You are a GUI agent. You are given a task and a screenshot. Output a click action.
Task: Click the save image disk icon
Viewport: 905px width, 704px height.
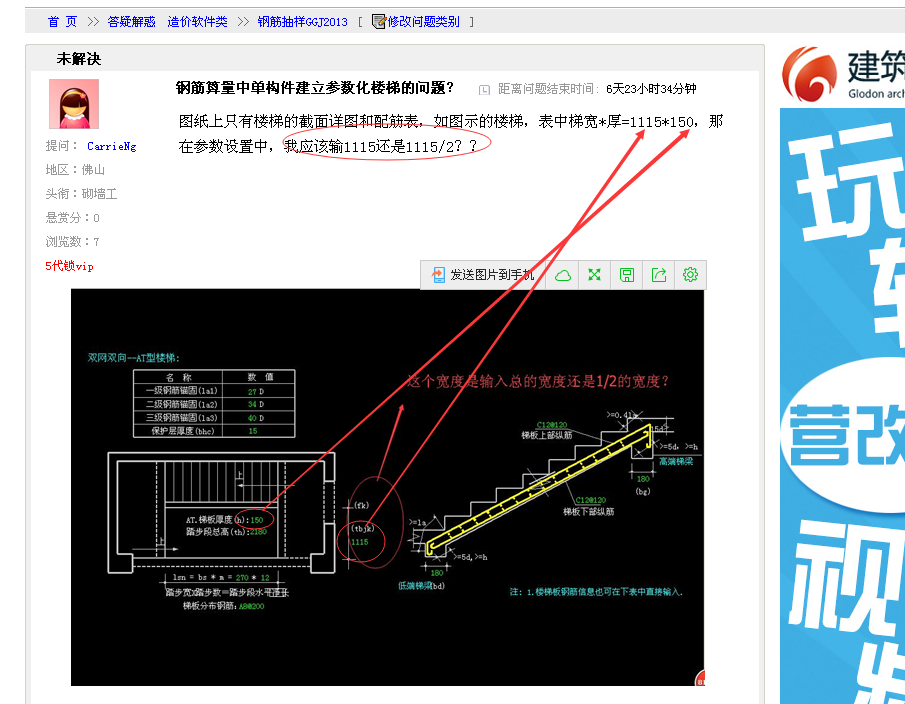tap(627, 275)
